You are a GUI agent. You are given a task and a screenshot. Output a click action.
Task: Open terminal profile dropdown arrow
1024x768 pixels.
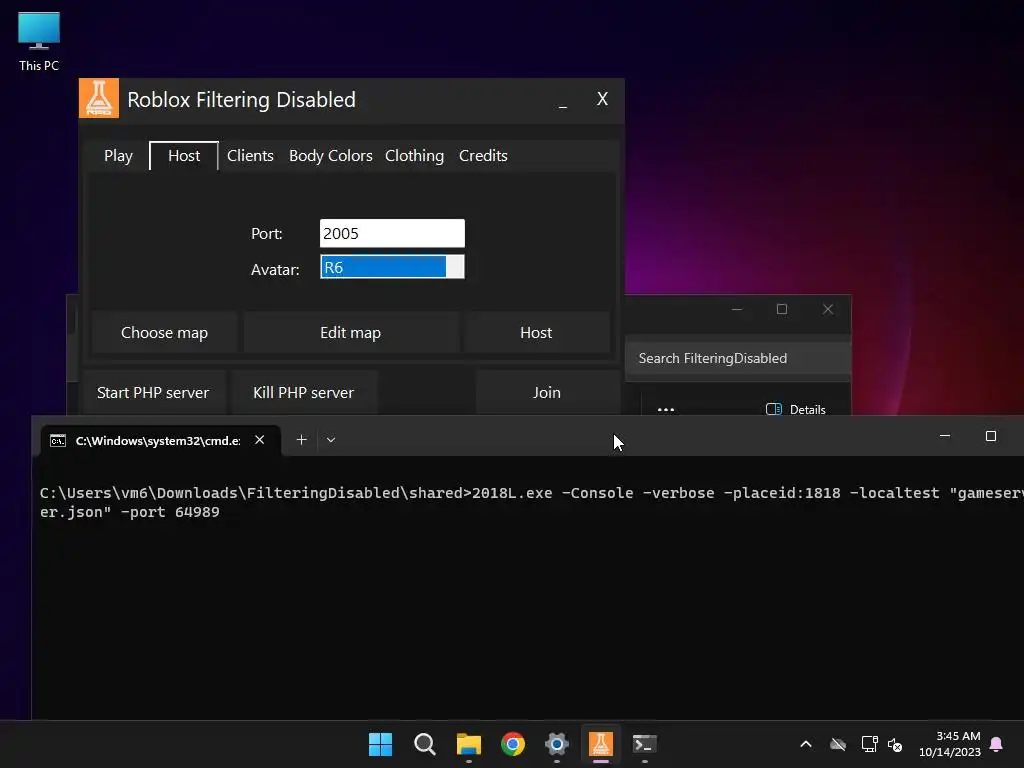click(x=331, y=440)
